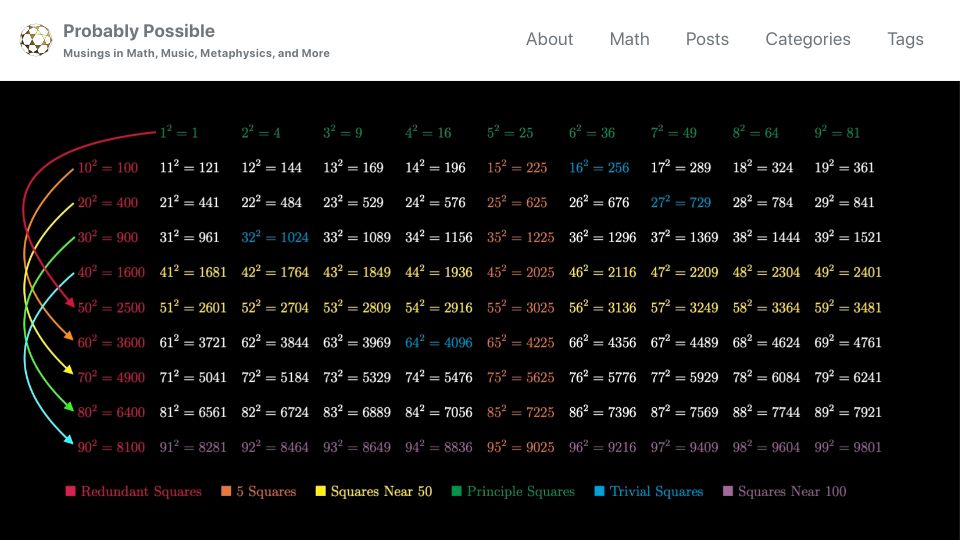This screenshot has width=960, height=540.
Task: Click the equation 91² = 8281
Action: click(x=193, y=447)
